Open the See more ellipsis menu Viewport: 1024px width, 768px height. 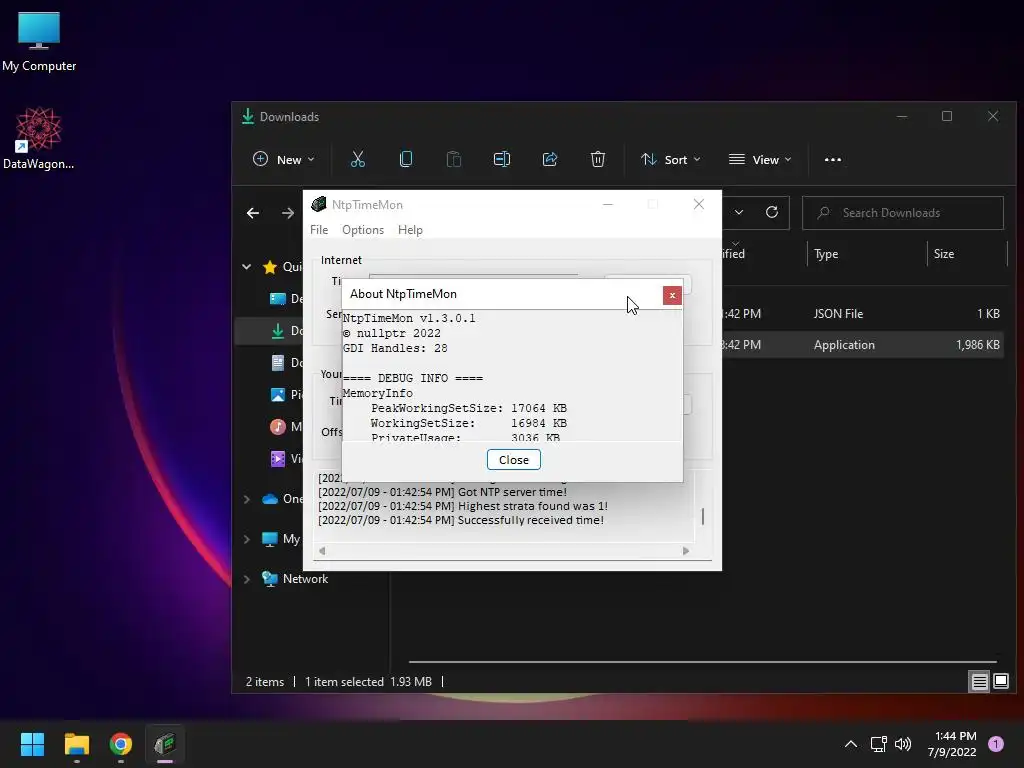[833, 159]
